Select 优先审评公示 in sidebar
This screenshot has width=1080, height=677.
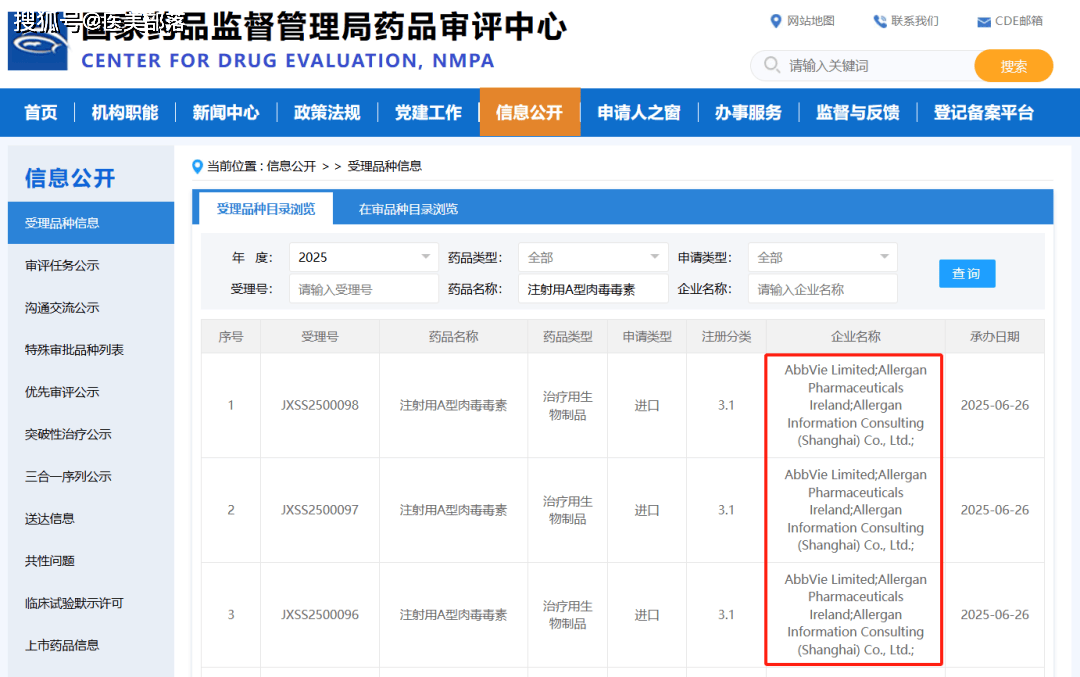point(62,392)
